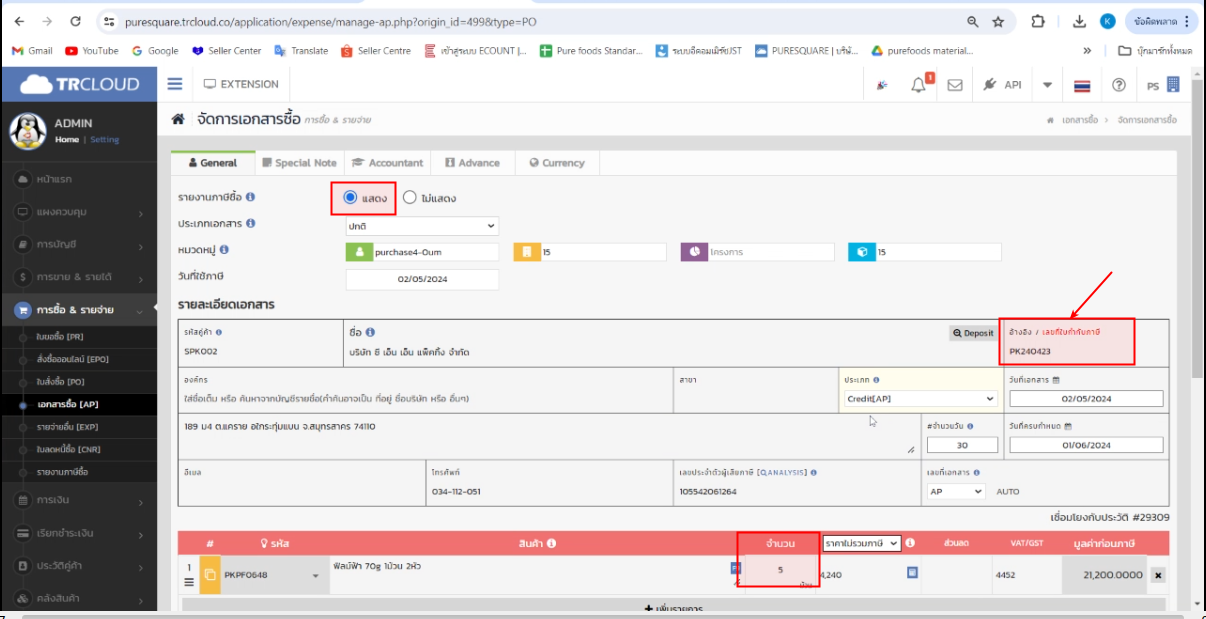
Task: Remove item row with x icon
Action: pyautogui.click(x=1158, y=575)
